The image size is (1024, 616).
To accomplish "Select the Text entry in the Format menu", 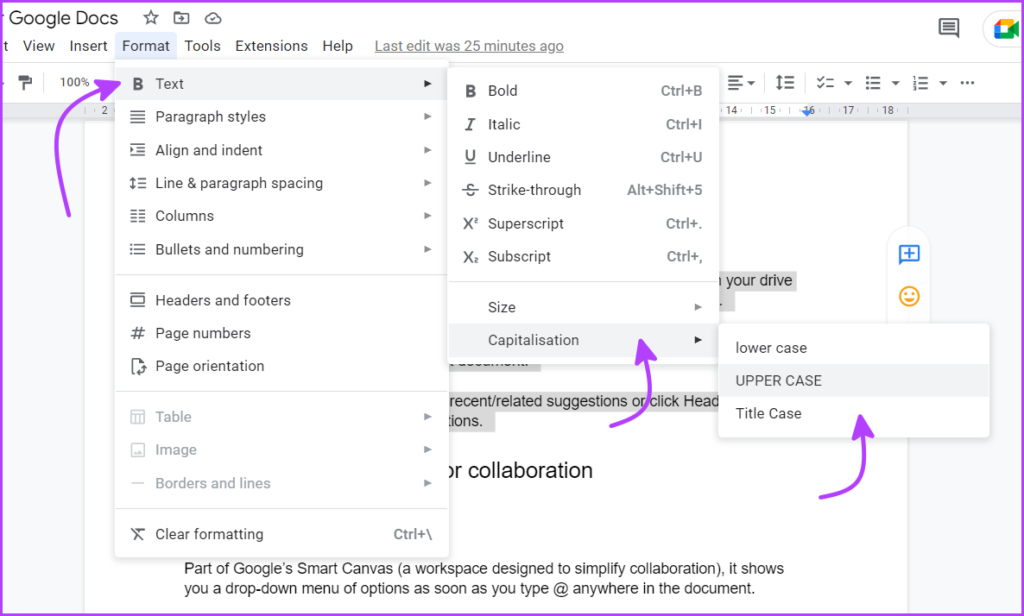I will click(x=281, y=84).
